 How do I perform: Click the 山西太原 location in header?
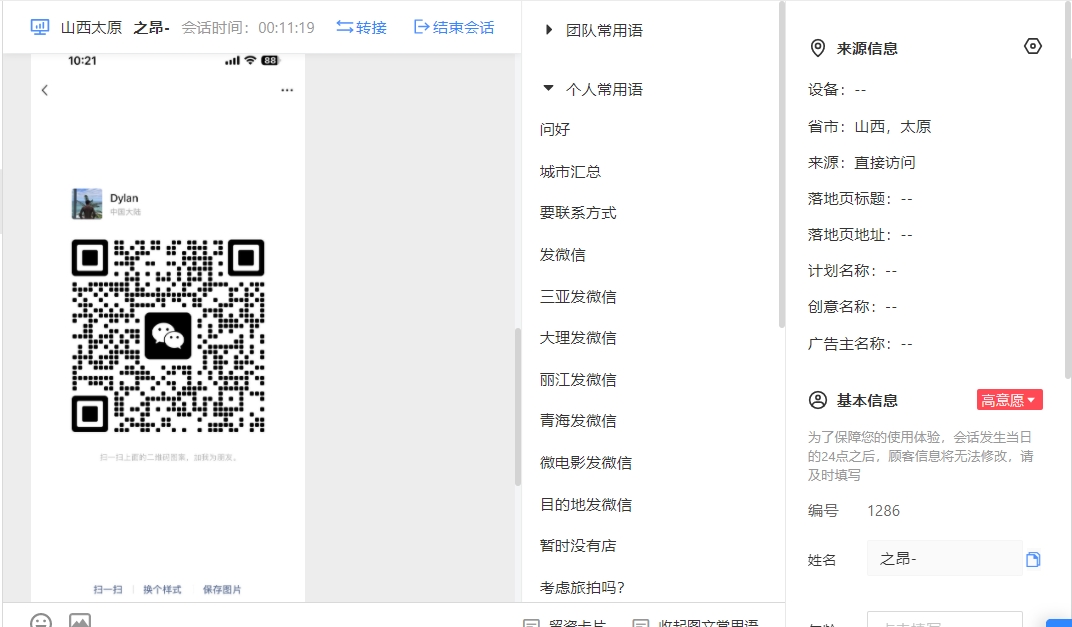[x=92, y=27]
